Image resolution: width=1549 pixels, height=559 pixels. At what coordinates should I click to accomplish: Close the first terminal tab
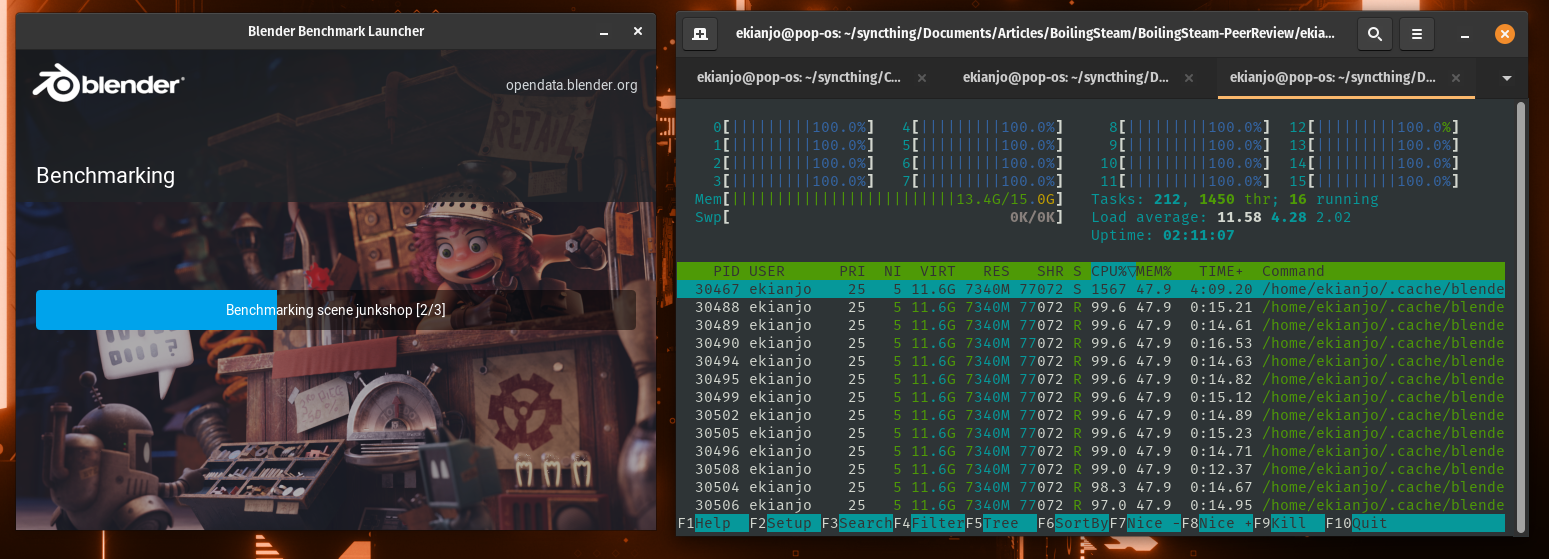point(922,77)
